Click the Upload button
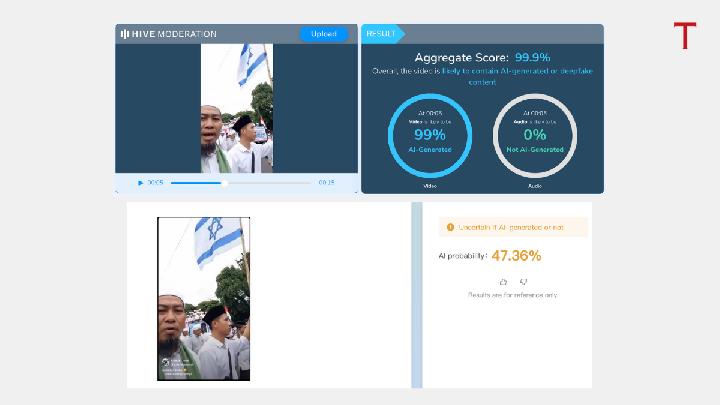Viewport: 720px width, 405px height. pyautogui.click(x=323, y=34)
